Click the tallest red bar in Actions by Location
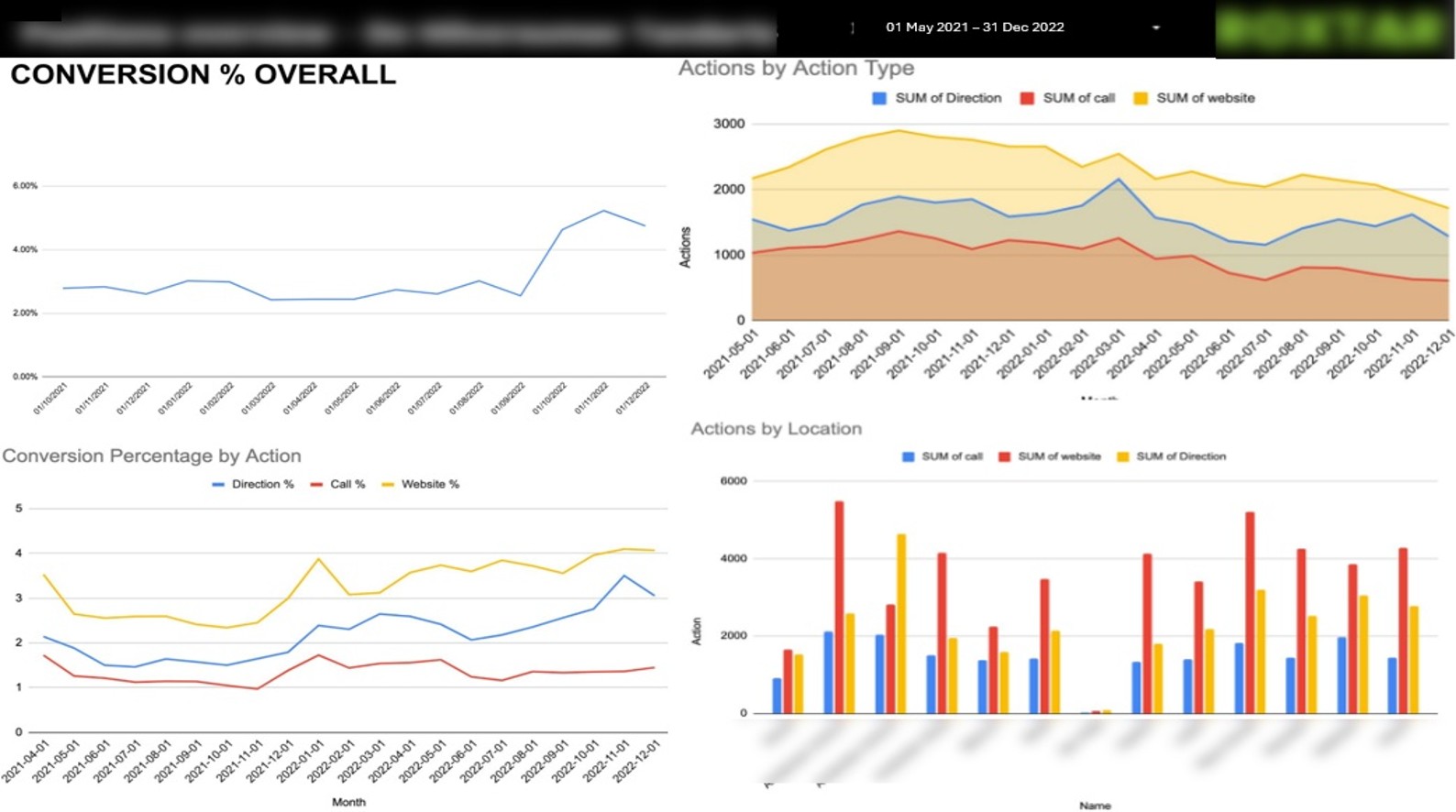This screenshot has width=1456, height=812. [x=839, y=607]
